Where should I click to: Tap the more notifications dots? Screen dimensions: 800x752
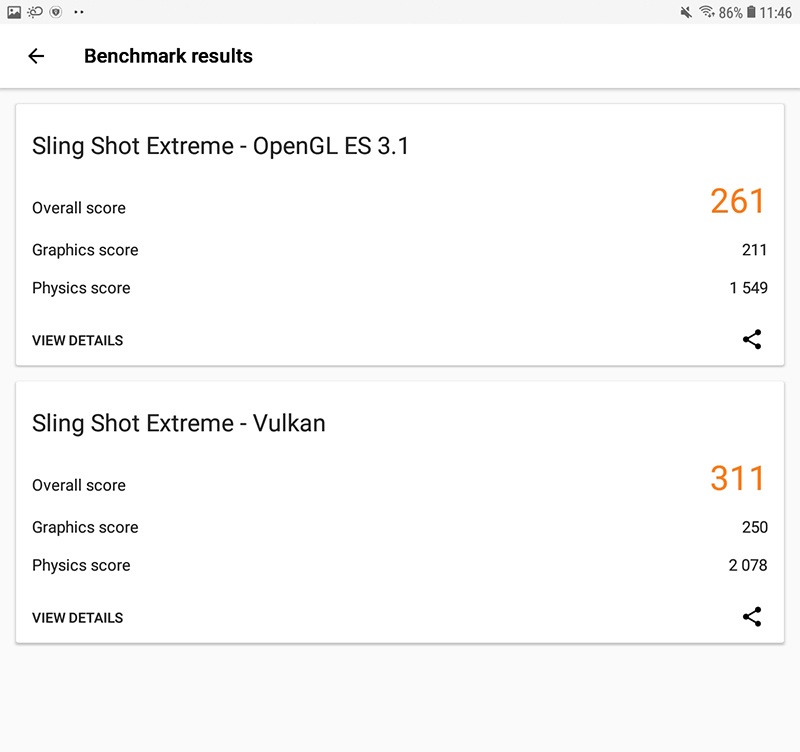[79, 12]
